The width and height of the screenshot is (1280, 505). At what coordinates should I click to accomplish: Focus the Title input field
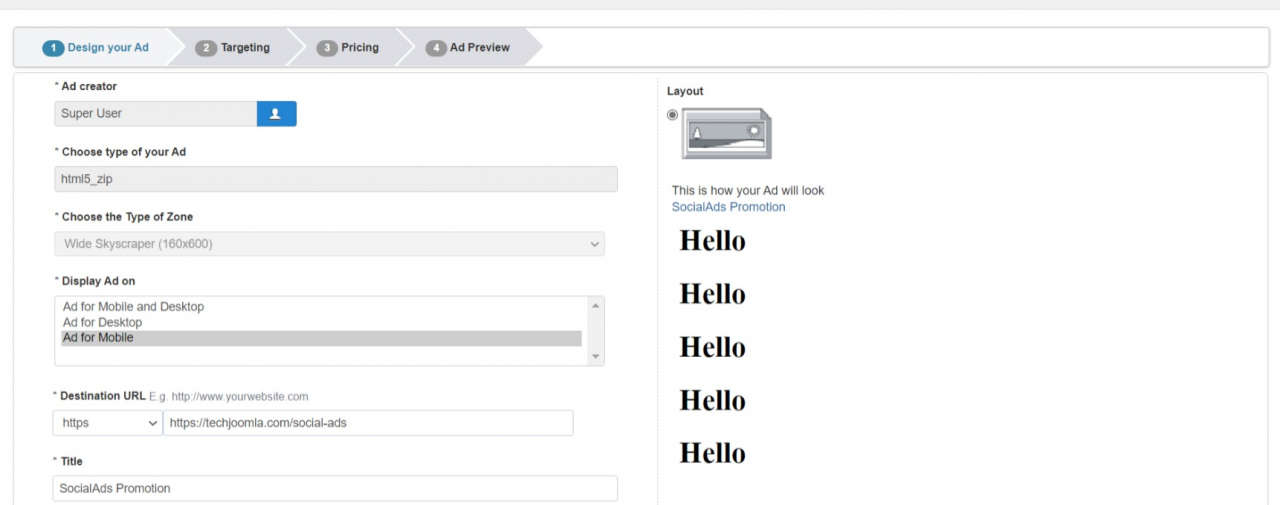(x=335, y=489)
